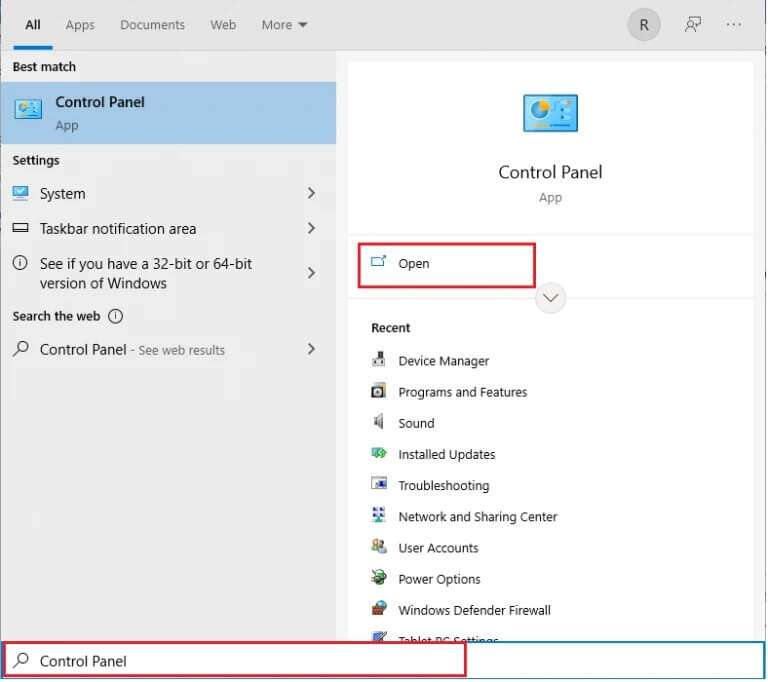Screen dimensions: 768x682
Task: Switch to the Apps tab
Action: tap(80, 24)
